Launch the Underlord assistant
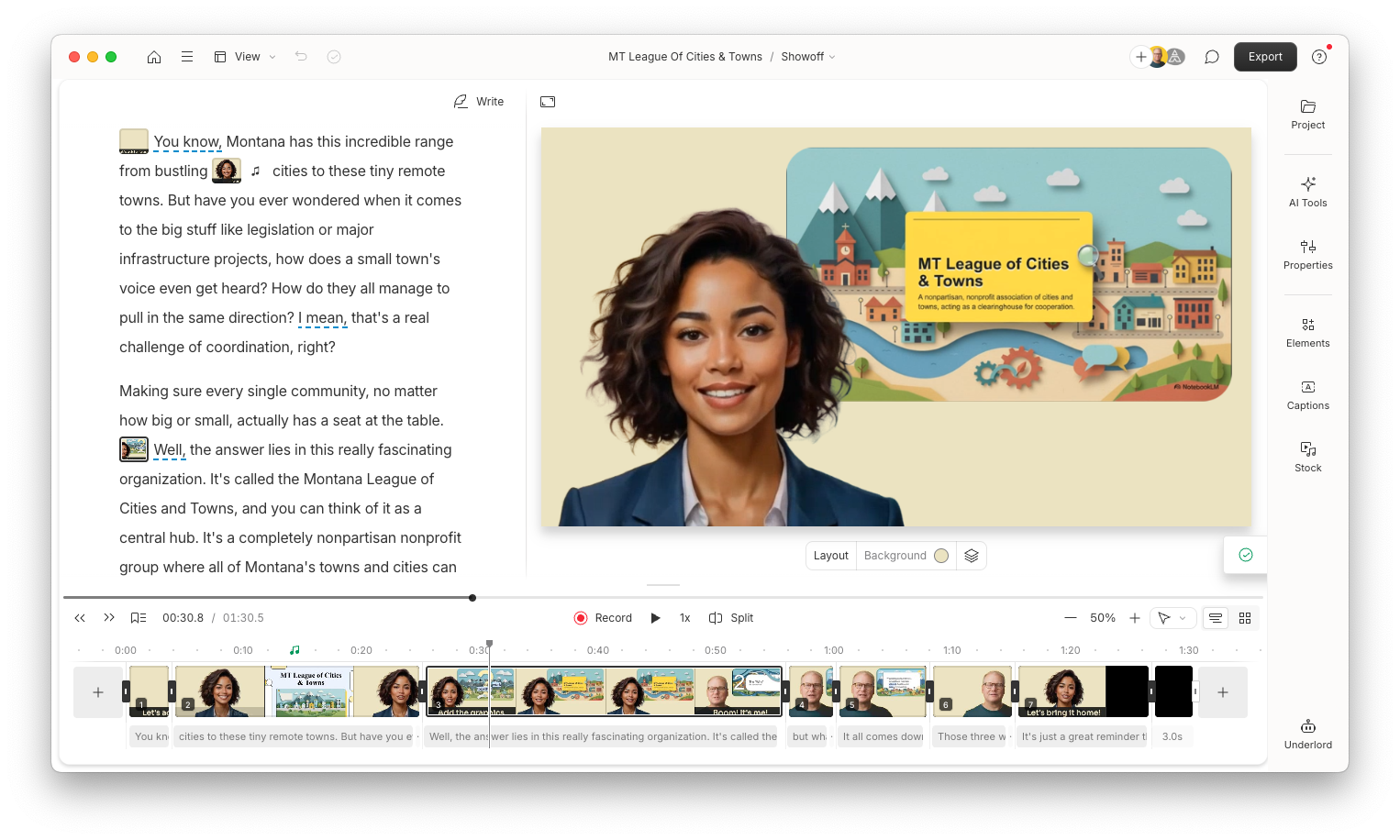The image size is (1400, 840). [1307, 734]
